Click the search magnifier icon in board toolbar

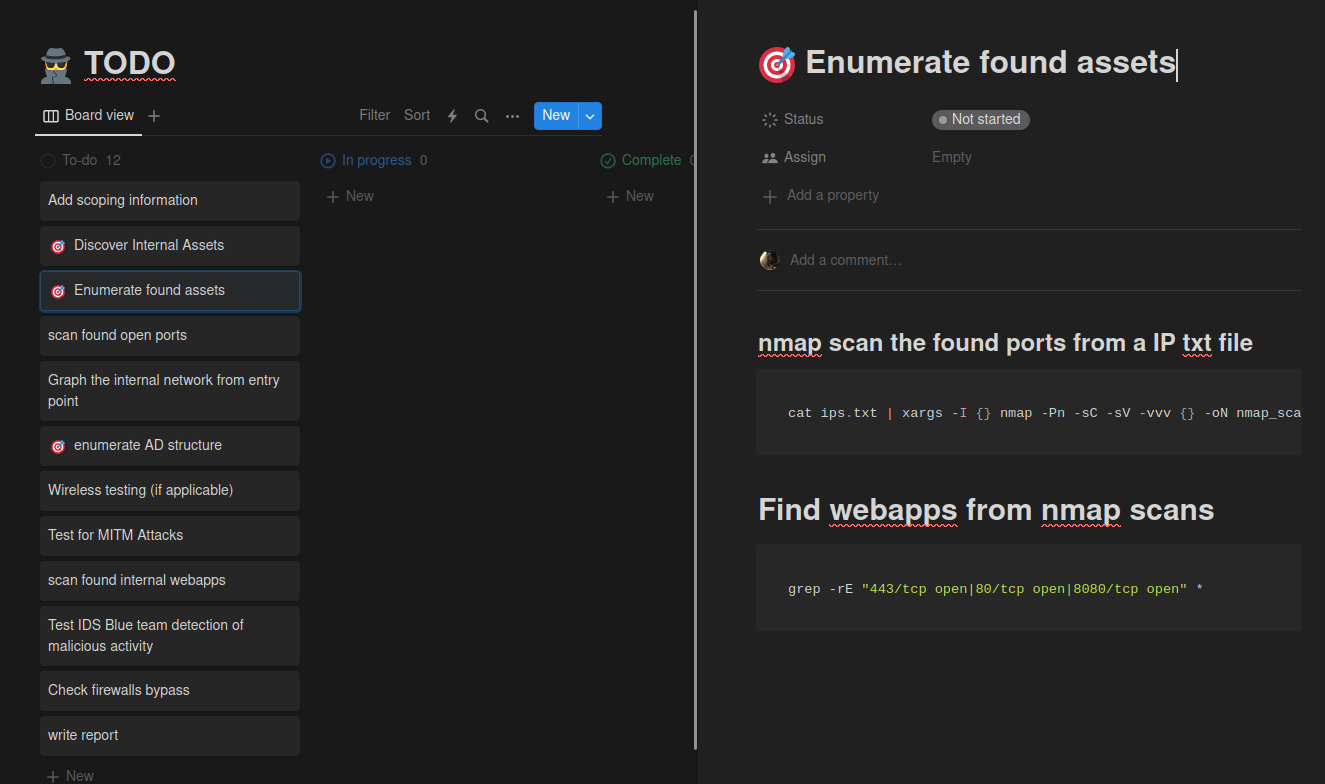(x=481, y=116)
